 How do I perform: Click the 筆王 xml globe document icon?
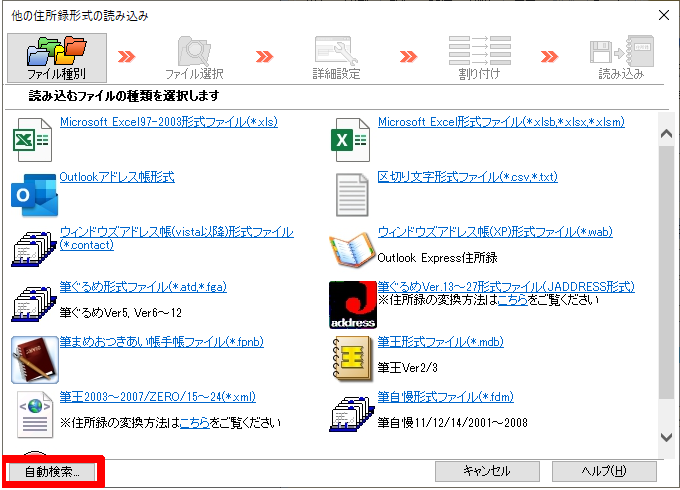[x=35, y=414]
